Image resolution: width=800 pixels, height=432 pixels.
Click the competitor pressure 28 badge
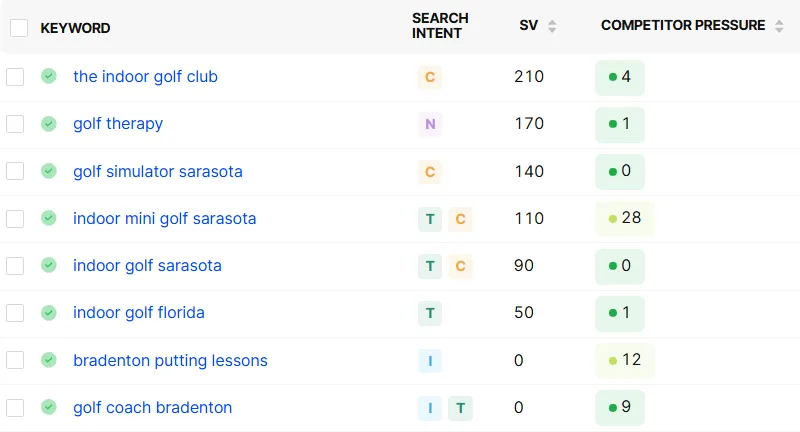pos(624,218)
